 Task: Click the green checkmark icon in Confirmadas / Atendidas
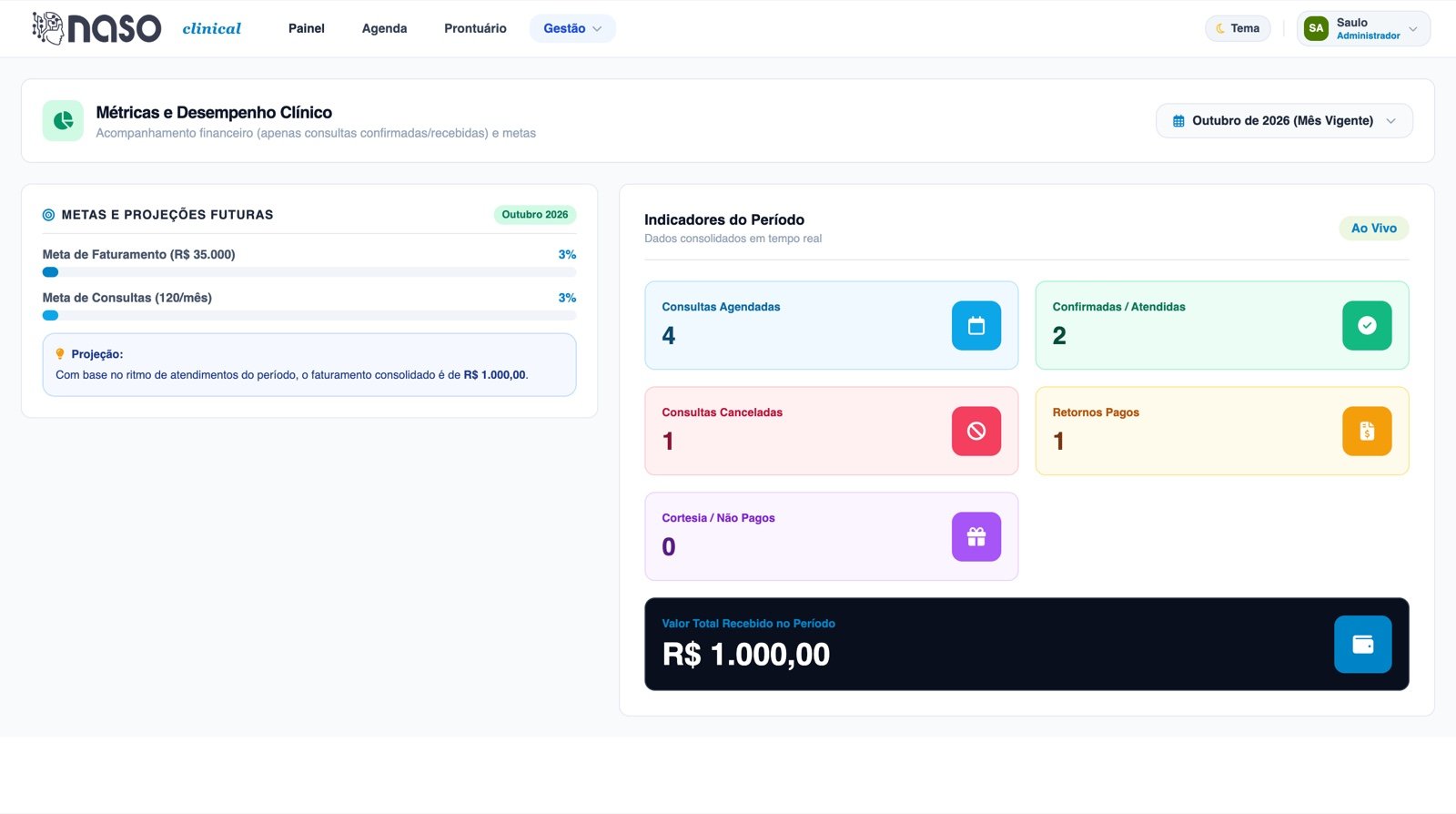click(1367, 326)
